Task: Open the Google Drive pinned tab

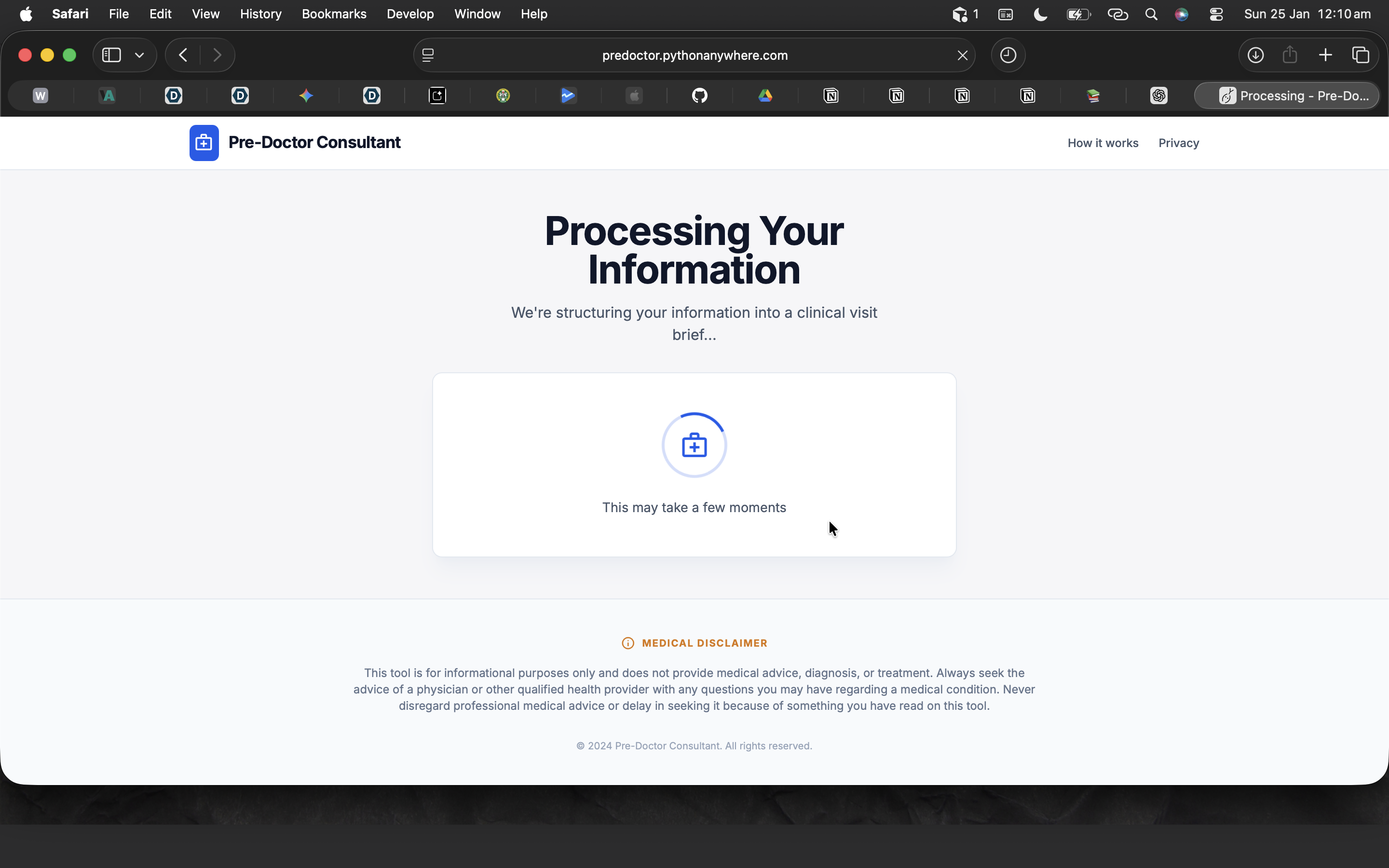Action: pyautogui.click(x=765, y=95)
